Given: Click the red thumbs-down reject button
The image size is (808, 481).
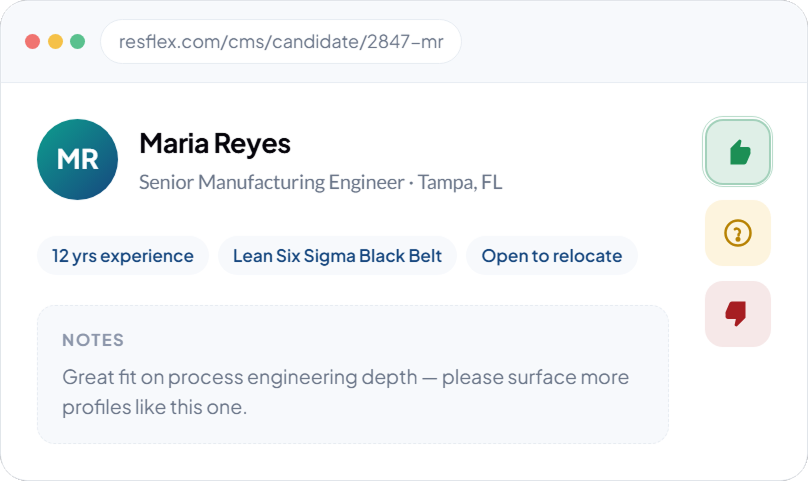Looking at the screenshot, I should click(x=737, y=313).
